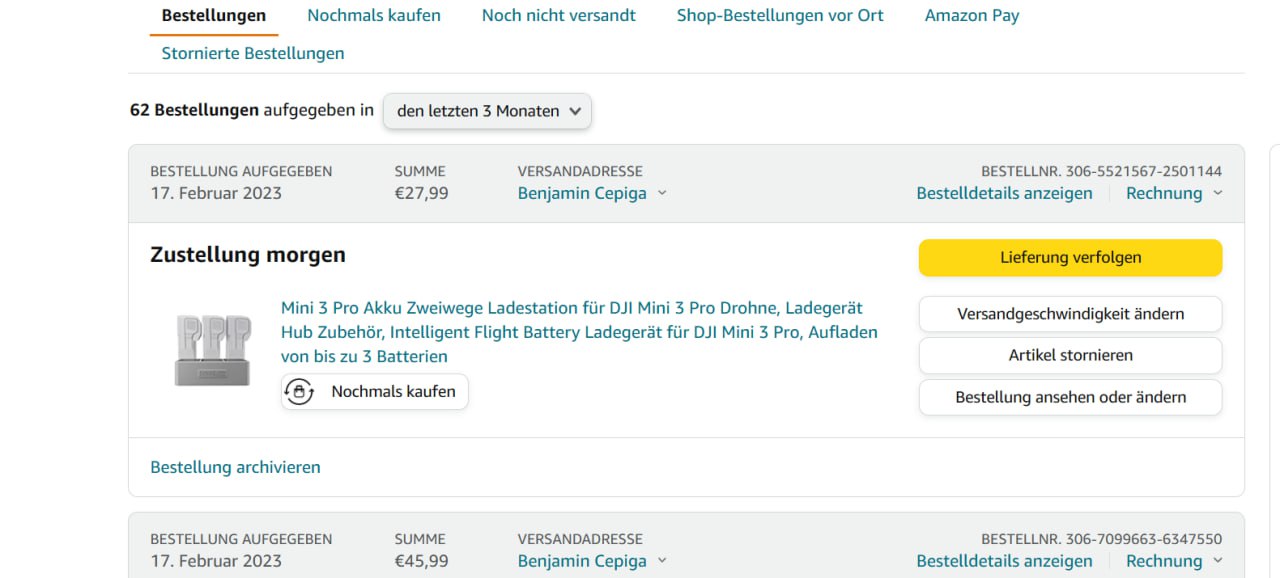This screenshot has width=1280, height=578.
Task: Open the time period dropdown
Action: [x=487, y=111]
